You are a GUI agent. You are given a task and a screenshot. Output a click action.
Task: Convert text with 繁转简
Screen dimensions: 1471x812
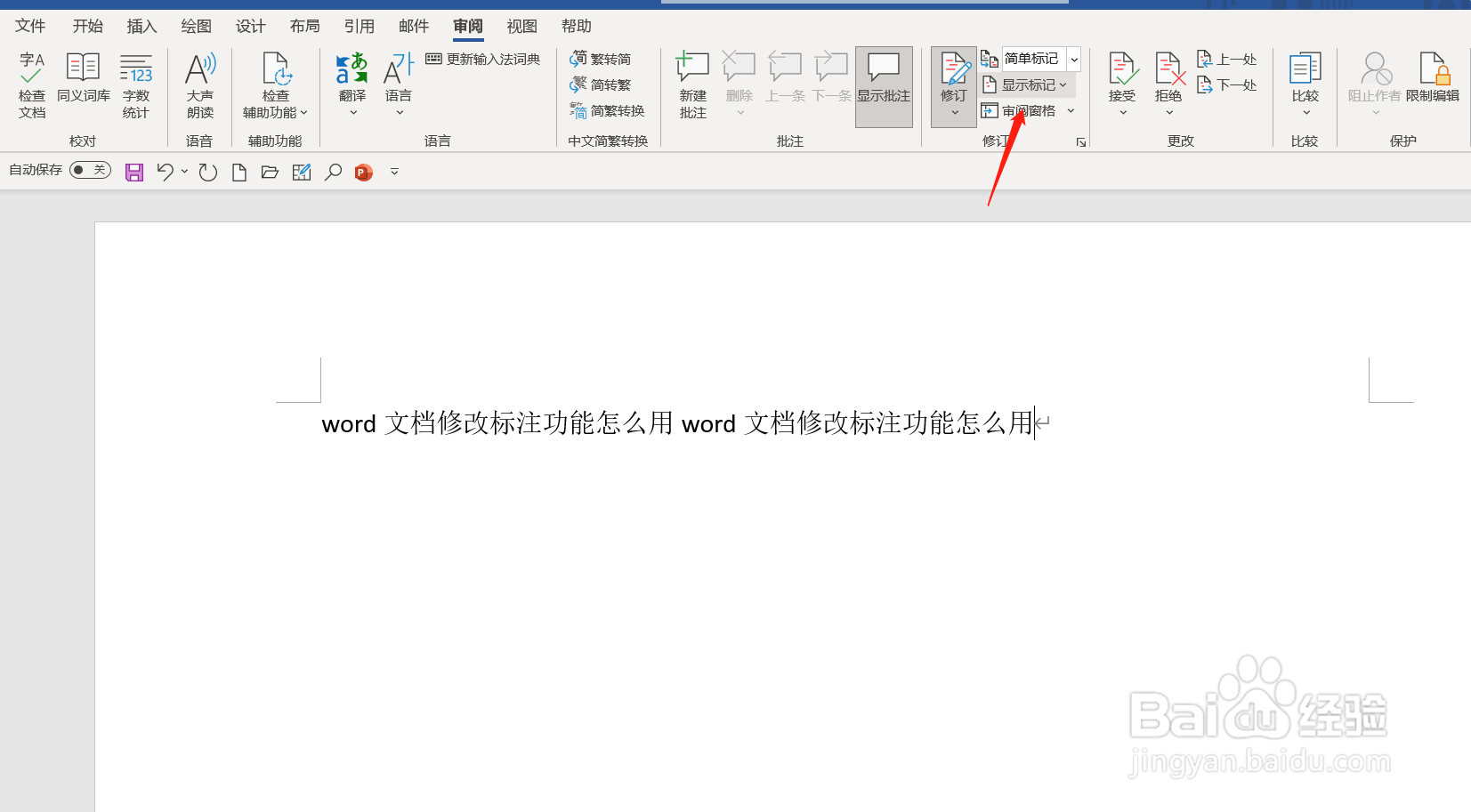(x=601, y=59)
